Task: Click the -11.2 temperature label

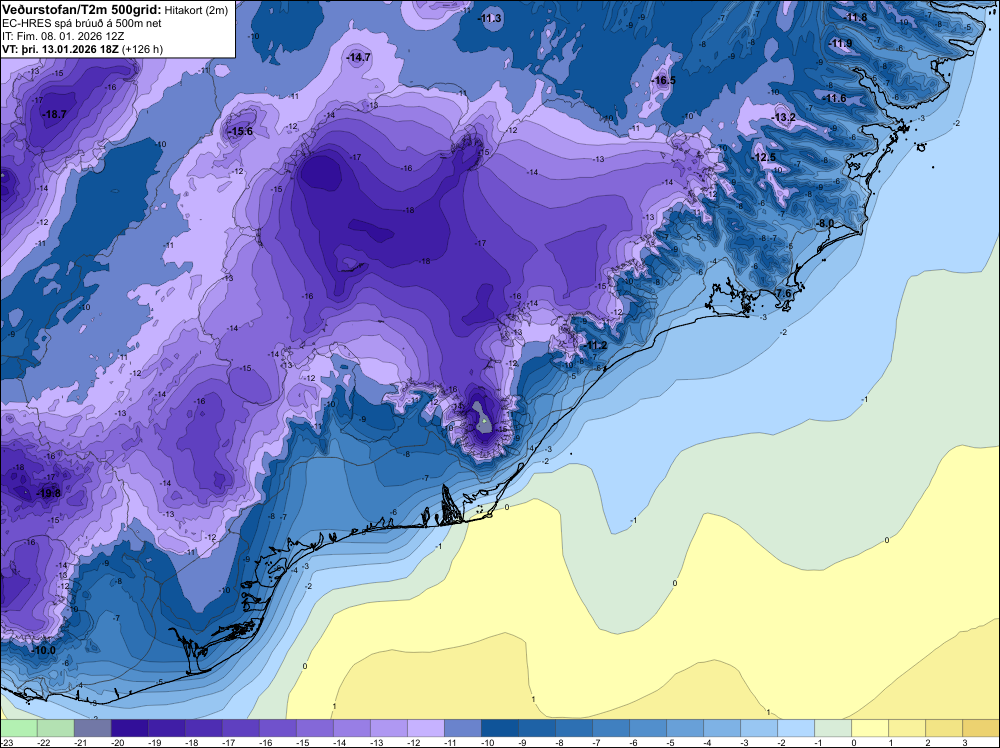Action: pyautogui.click(x=595, y=346)
